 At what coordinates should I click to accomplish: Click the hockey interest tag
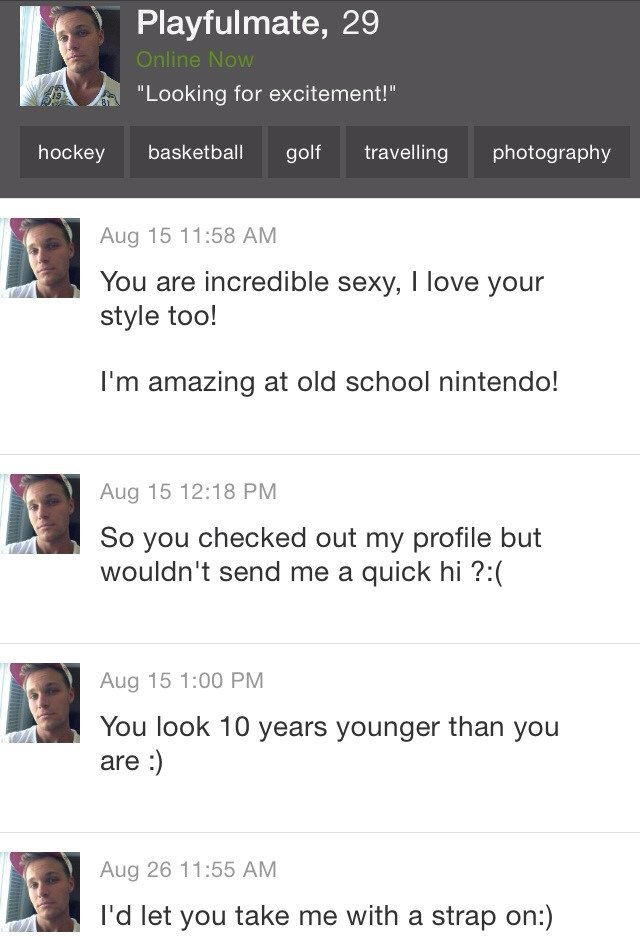(x=71, y=152)
